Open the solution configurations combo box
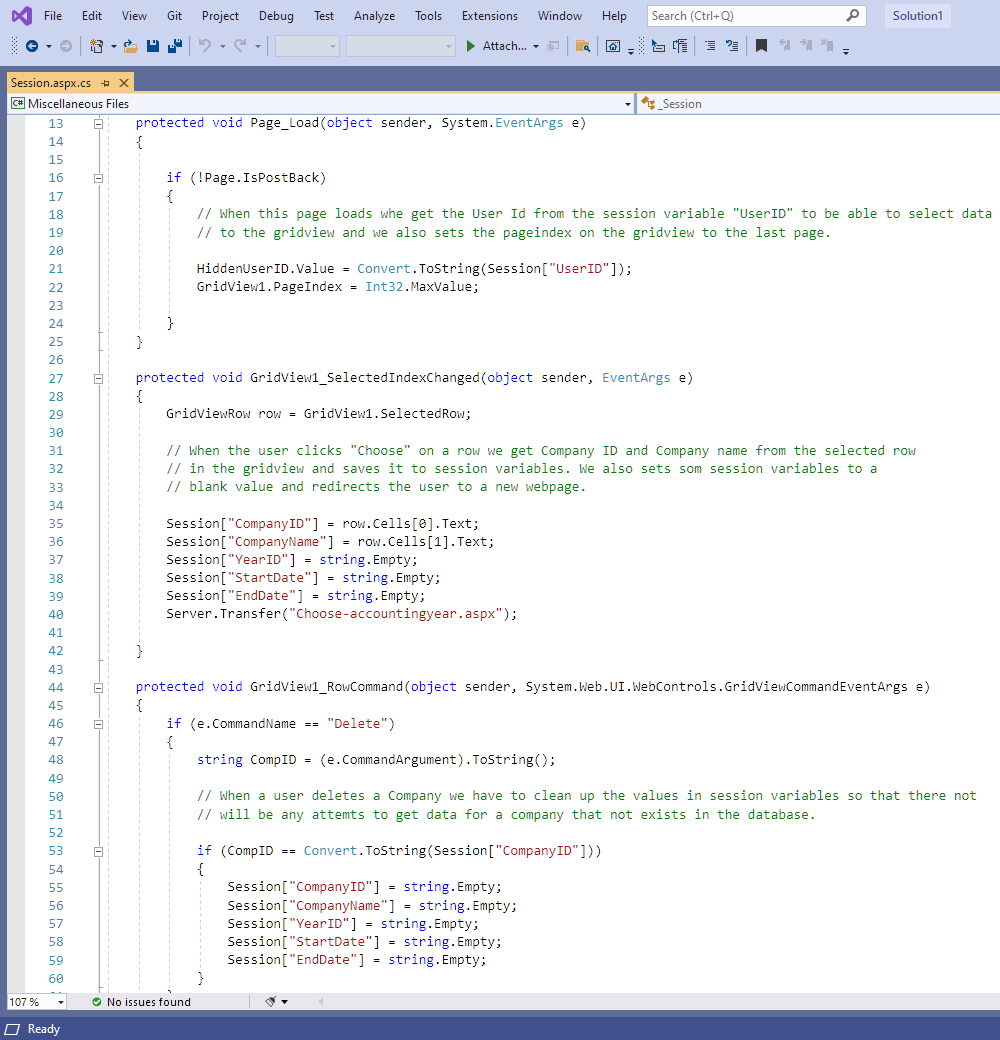The height and width of the screenshot is (1040, 1000). pos(307,46)
